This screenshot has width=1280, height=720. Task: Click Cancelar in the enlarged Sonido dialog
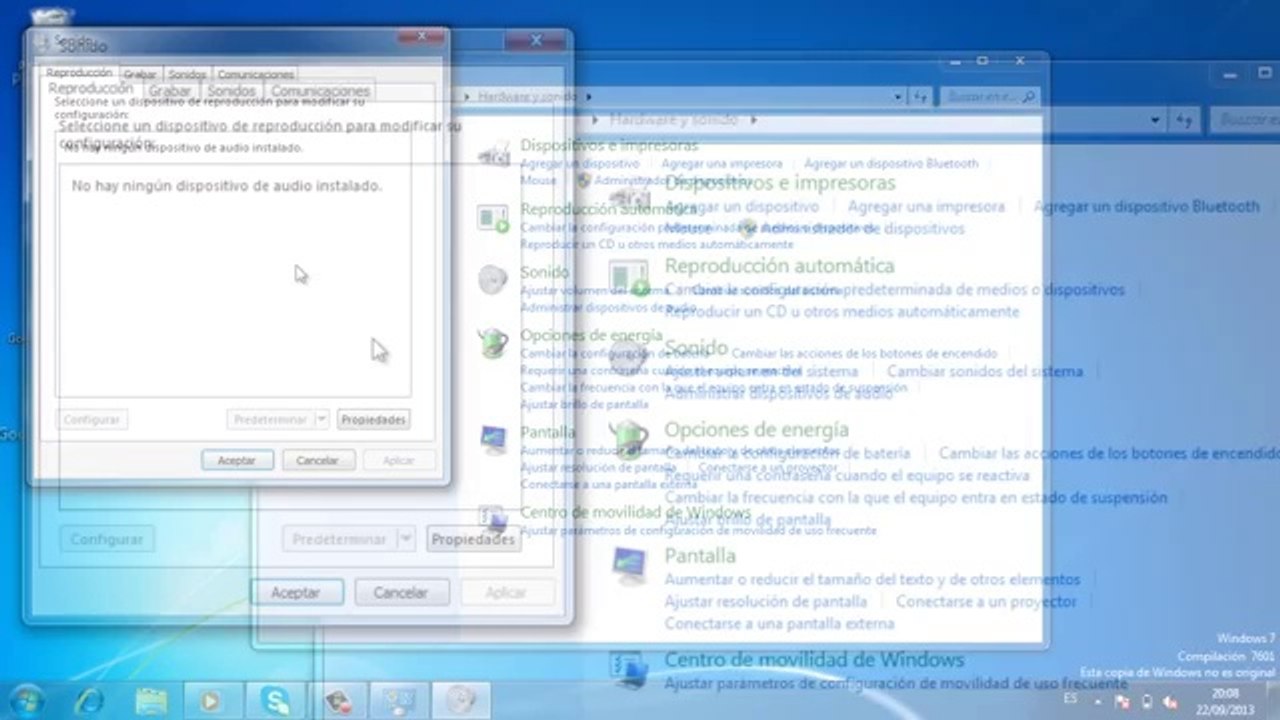click(401, 592)
